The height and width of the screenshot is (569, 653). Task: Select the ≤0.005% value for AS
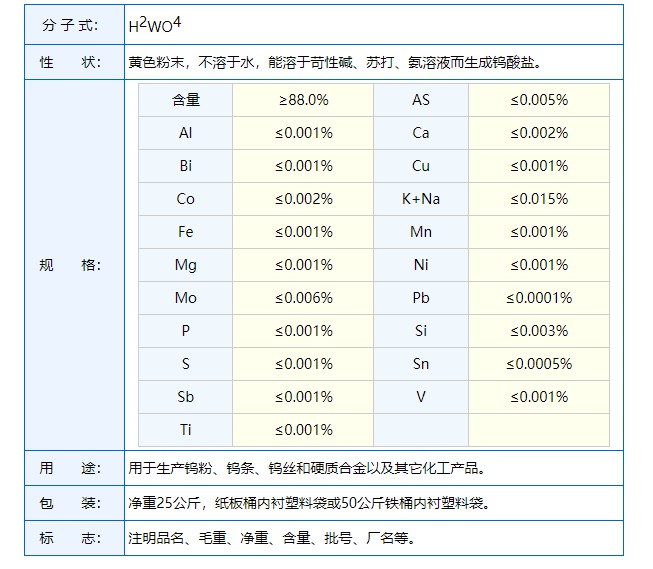tap(539, 100)
